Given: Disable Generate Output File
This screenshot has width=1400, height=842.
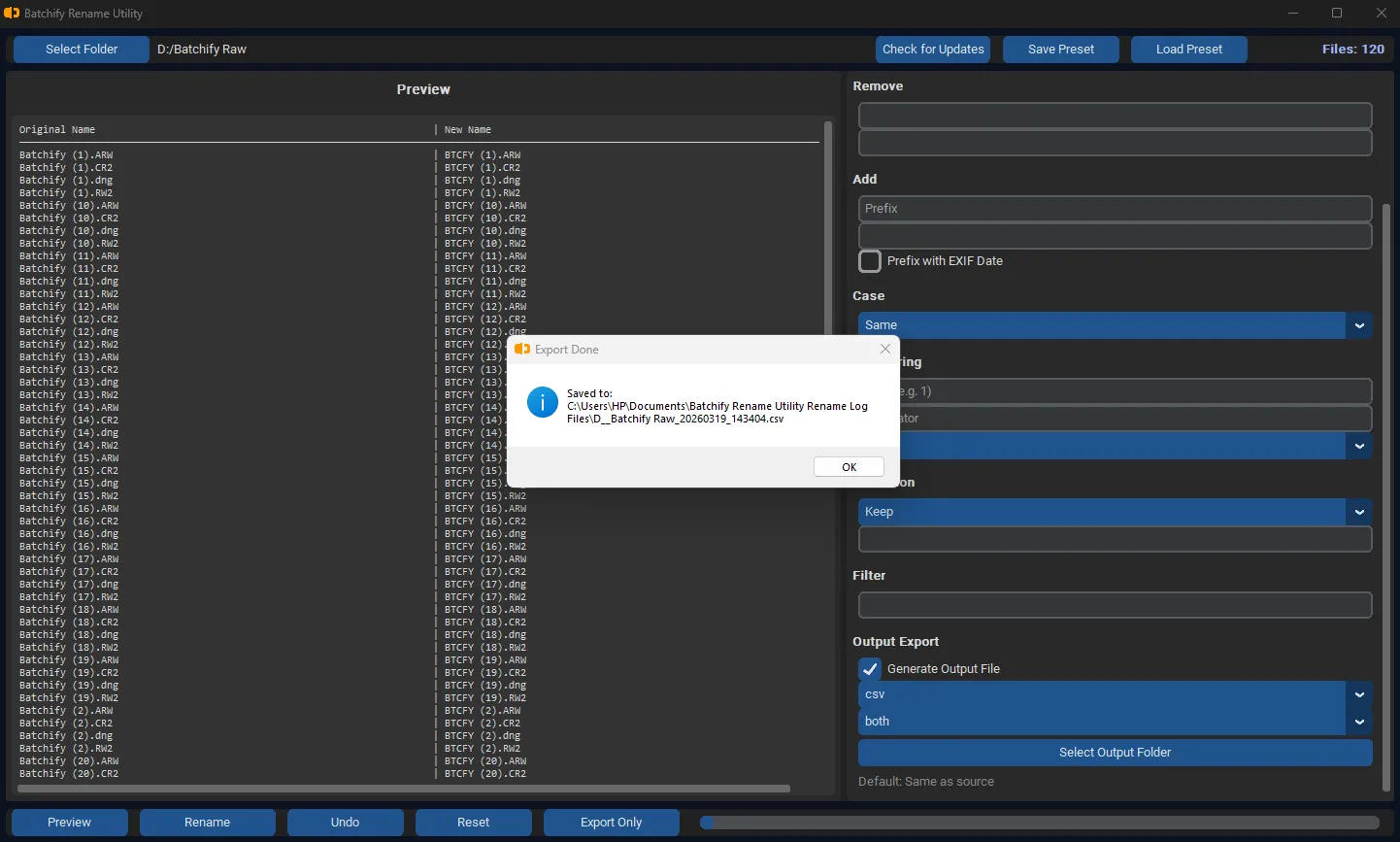Looking at the screenshot, I should (870, 668).
